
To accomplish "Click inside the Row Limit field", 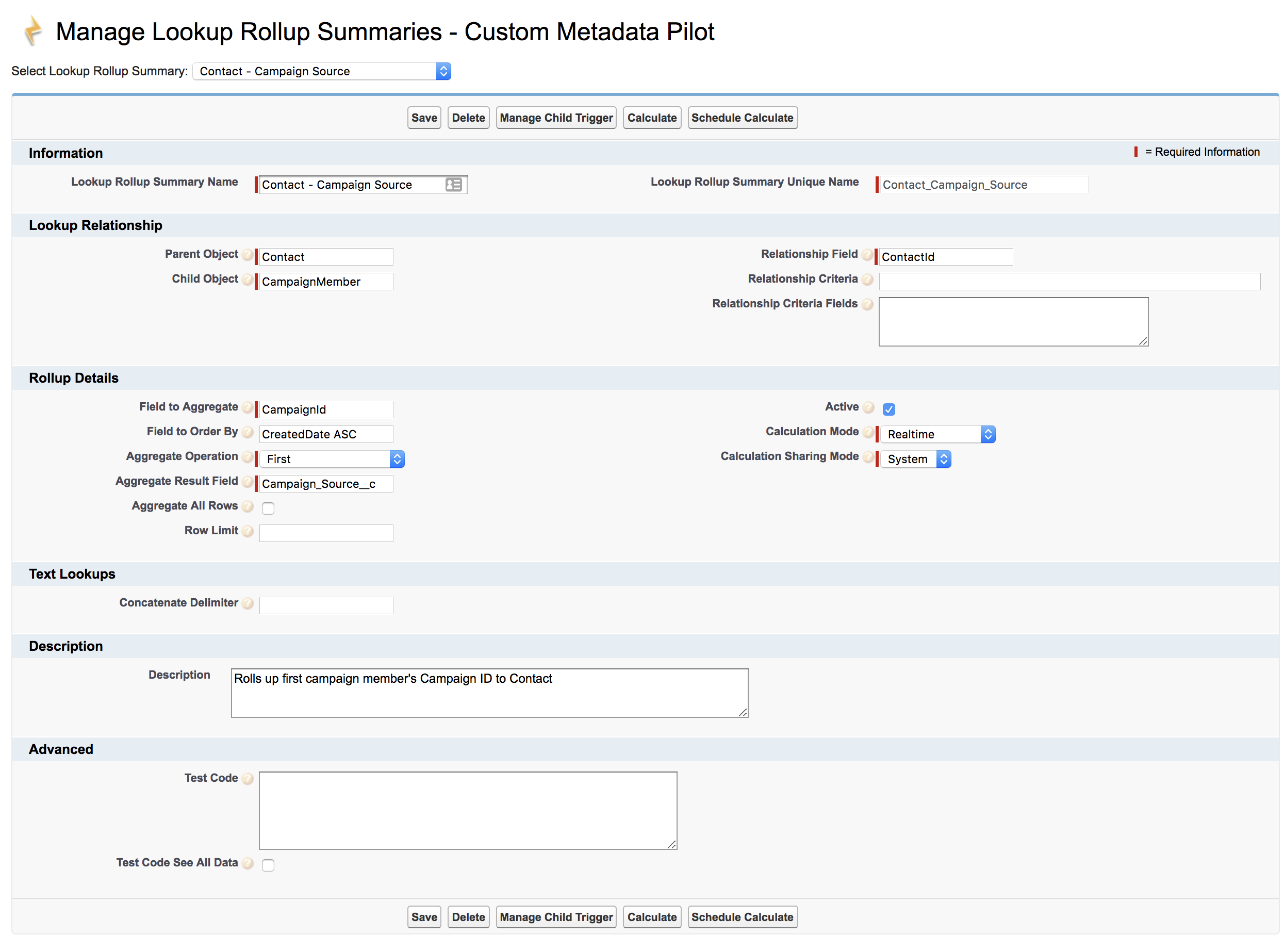I will pyautogui.click(x=326, y=532).
